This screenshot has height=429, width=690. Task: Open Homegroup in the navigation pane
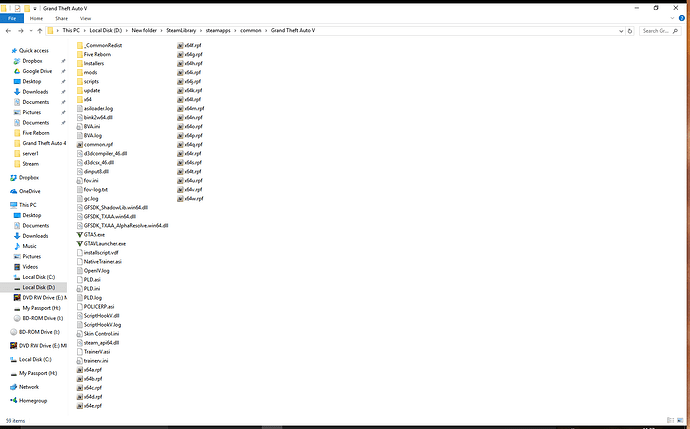(x=29, y=401)
